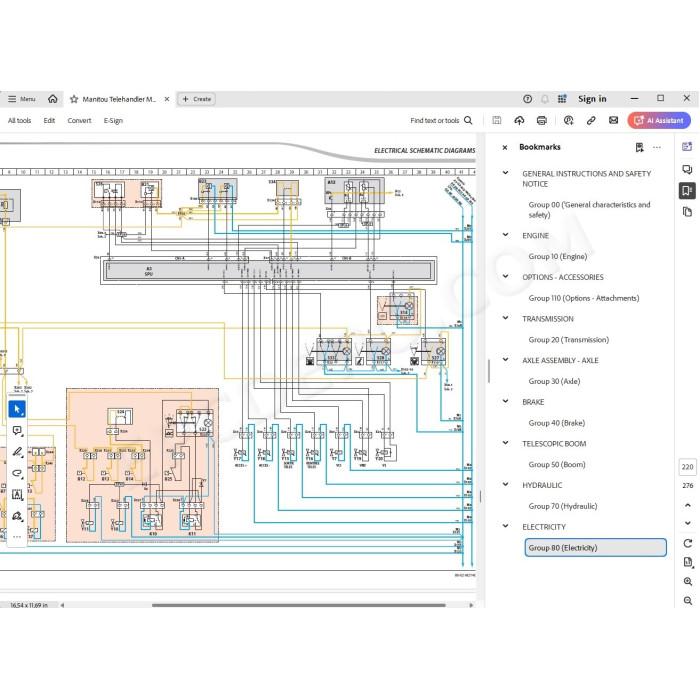Click the zoom in magnifier icon
This screenshot has height=700, width=700.
pos(688,581)
